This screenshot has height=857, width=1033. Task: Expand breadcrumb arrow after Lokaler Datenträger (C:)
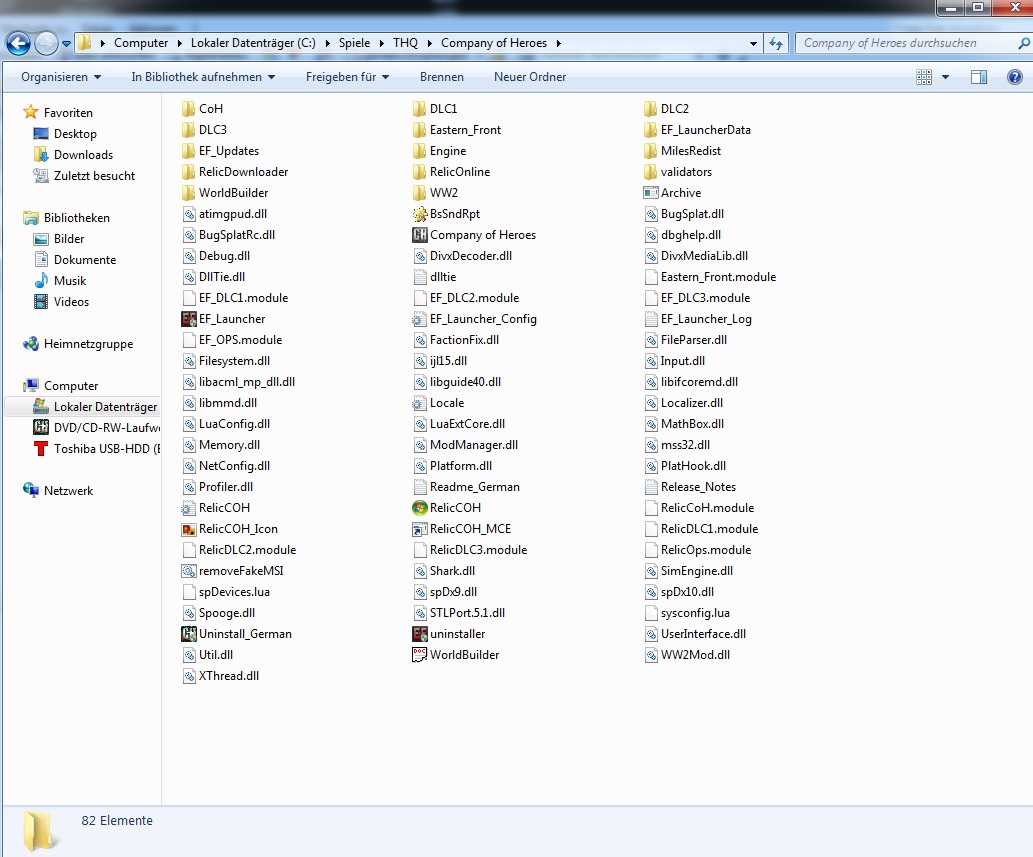(327, 43)
